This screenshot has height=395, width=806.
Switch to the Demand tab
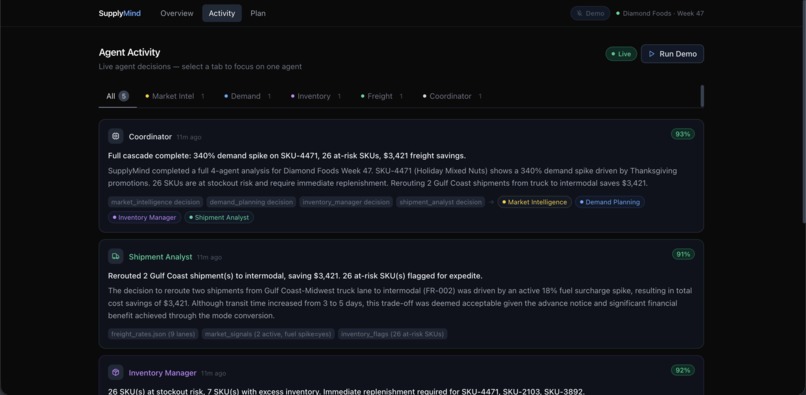[248, 96]
